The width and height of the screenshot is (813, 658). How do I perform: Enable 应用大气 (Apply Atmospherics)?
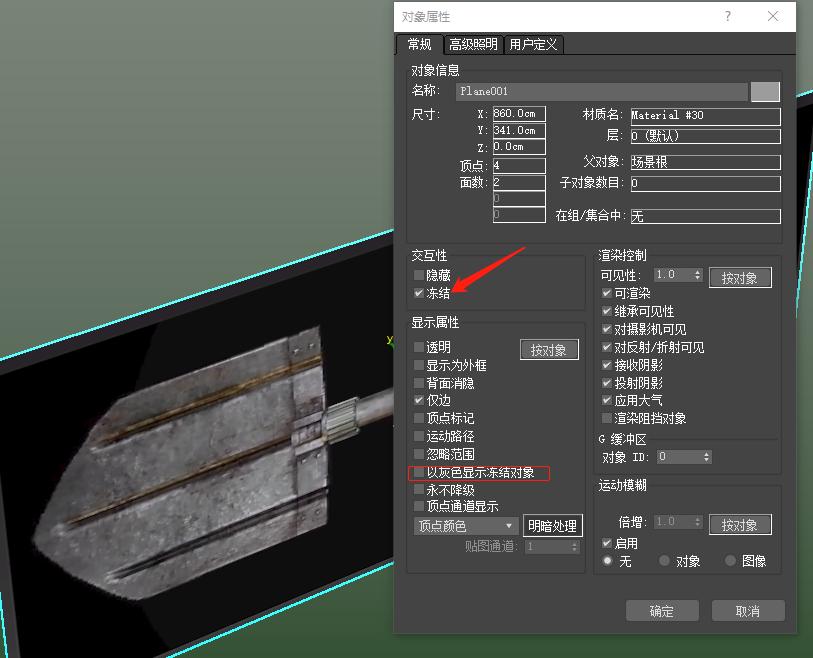[607, 400]
